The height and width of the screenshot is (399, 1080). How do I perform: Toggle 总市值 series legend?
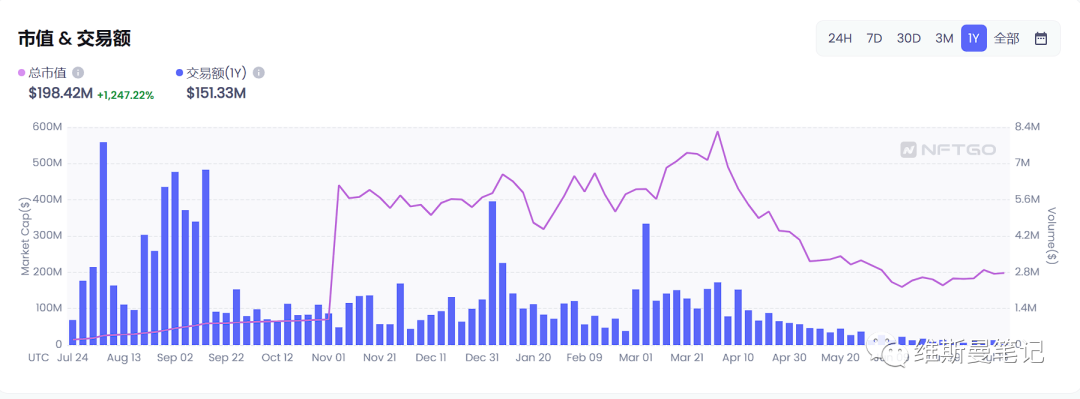click(48, 72)
